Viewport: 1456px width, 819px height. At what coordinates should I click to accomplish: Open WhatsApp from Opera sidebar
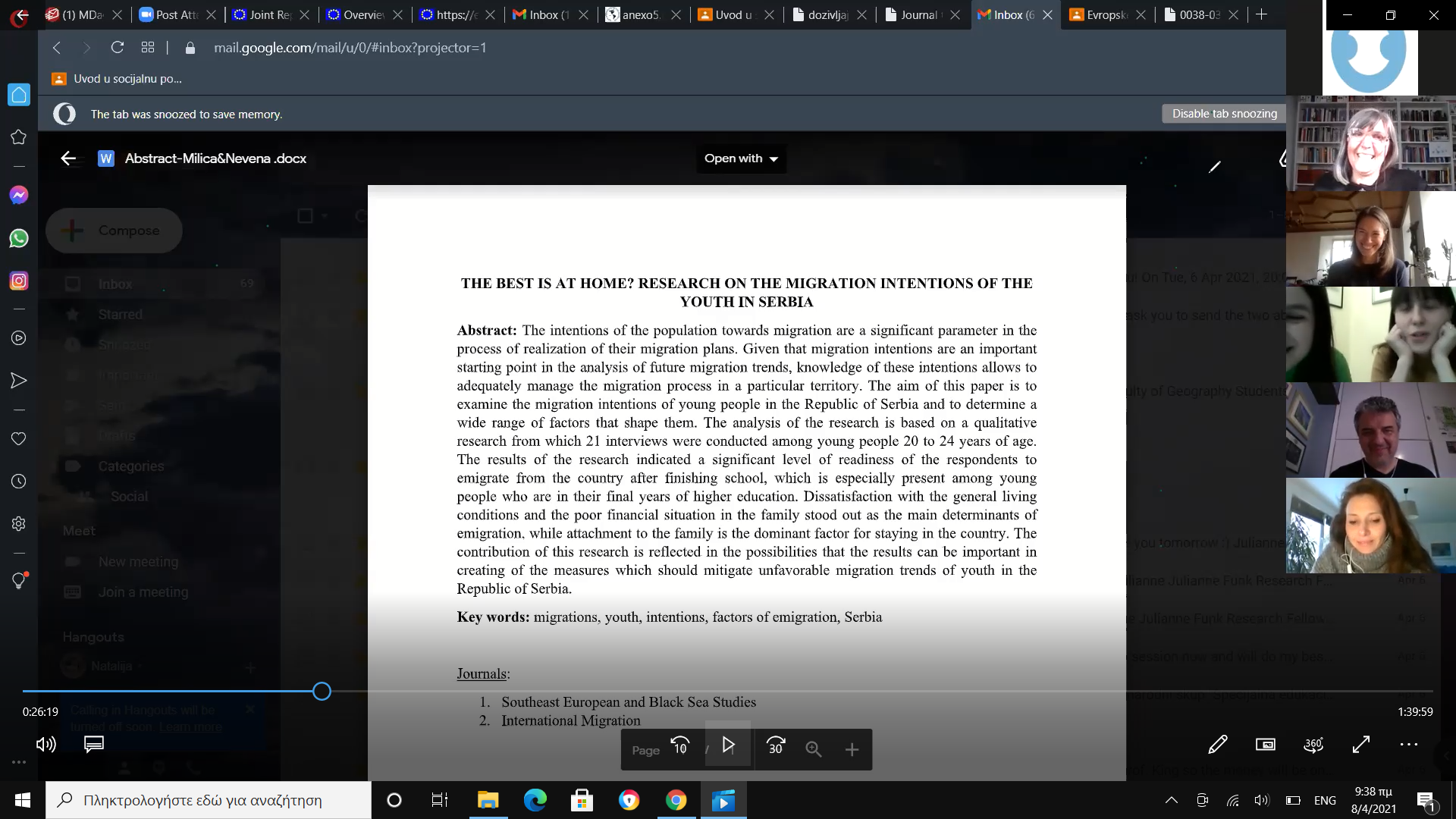[19, 238]
